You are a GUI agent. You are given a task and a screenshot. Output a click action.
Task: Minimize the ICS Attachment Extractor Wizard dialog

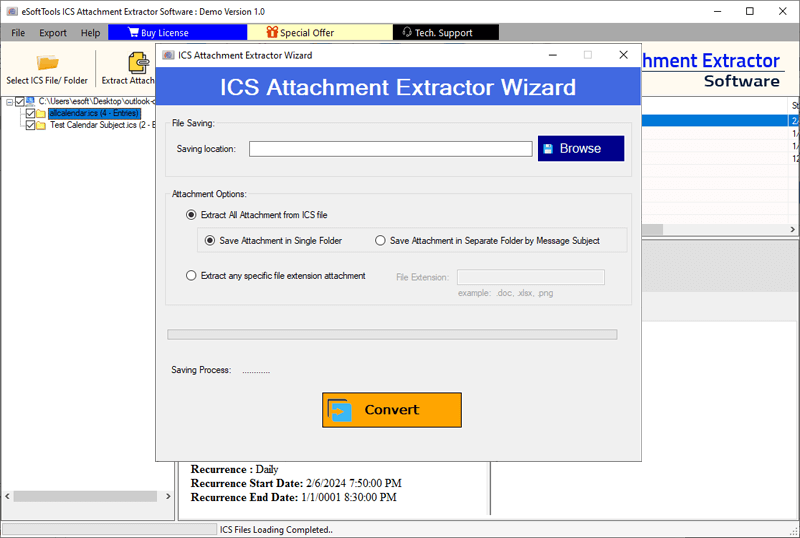(553, 55)
